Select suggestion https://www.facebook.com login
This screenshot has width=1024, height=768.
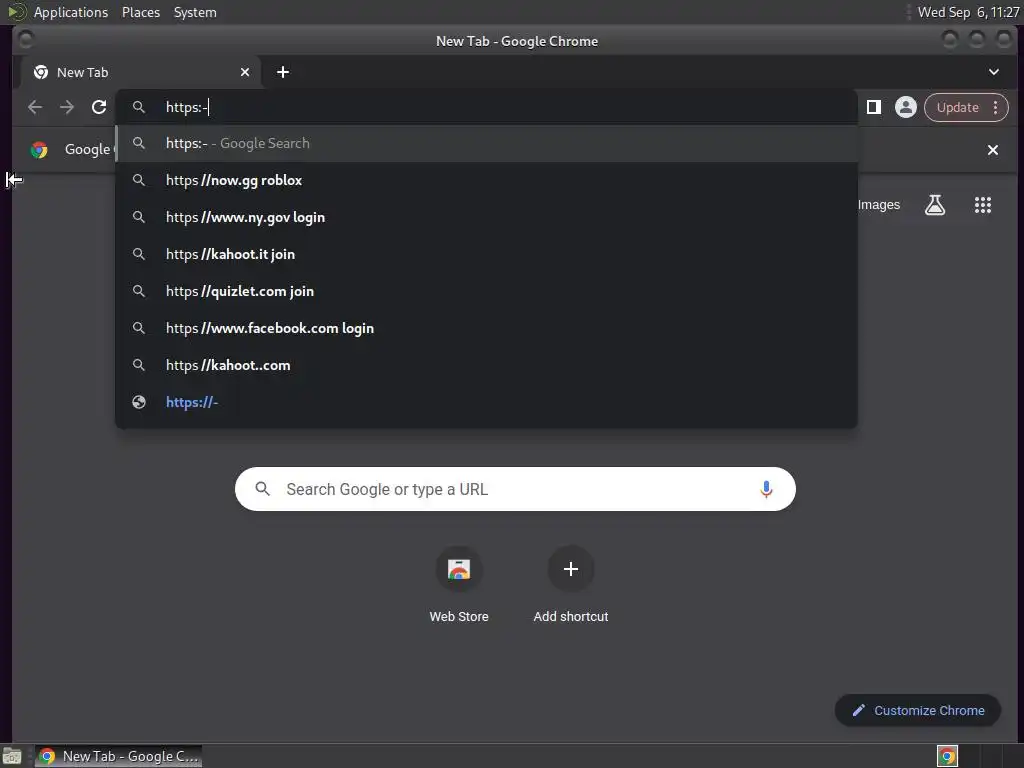[x=487, y=328]
